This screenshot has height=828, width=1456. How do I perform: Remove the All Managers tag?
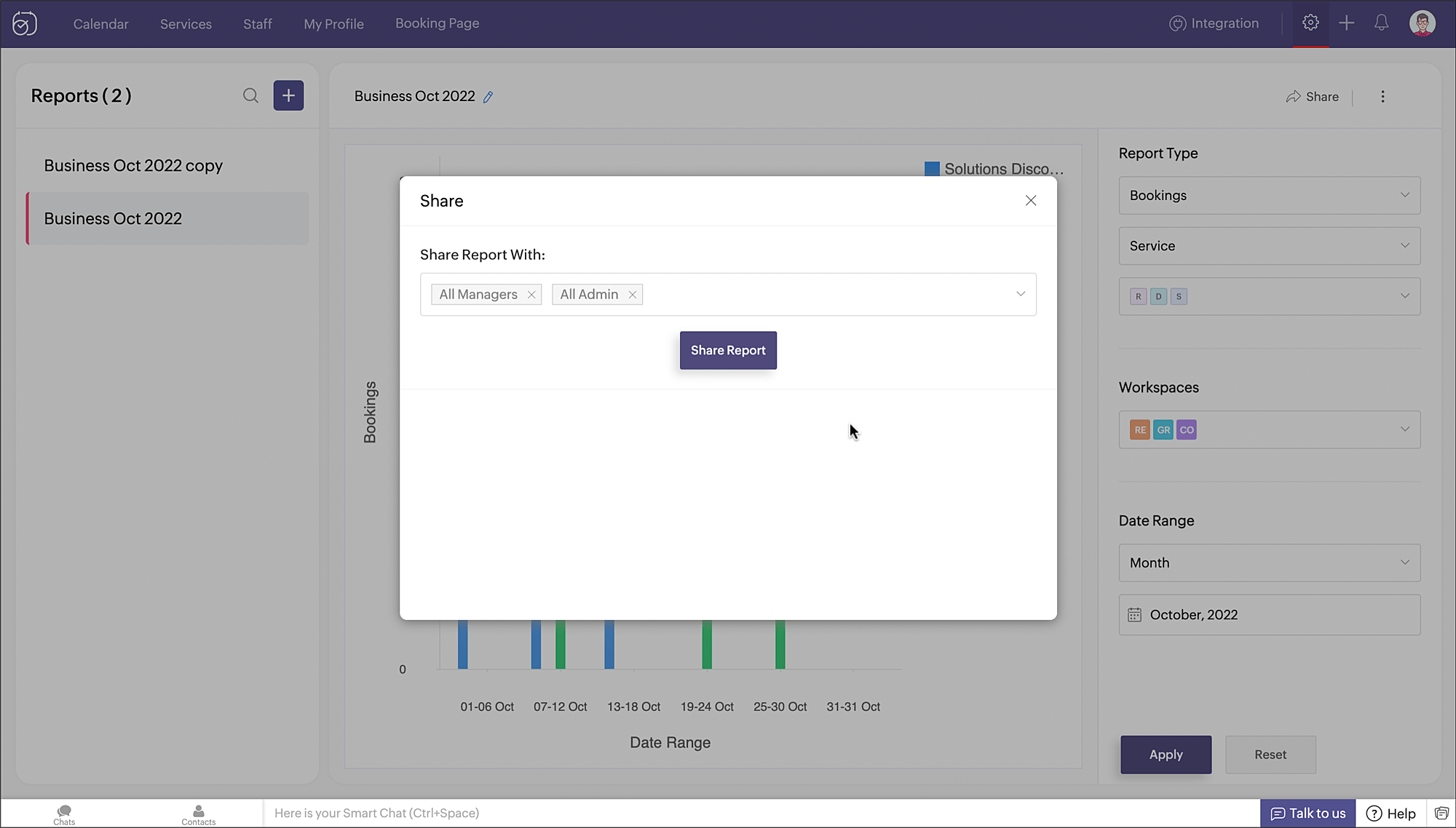coord(531,295)
